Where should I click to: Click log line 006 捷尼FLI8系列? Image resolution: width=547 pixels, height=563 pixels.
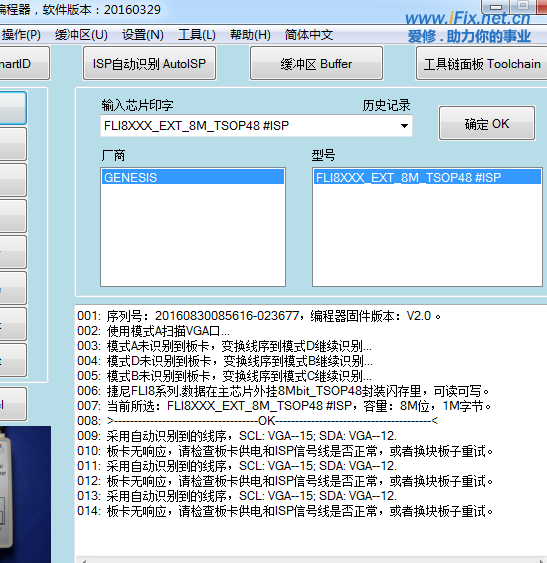pos(283,391)
